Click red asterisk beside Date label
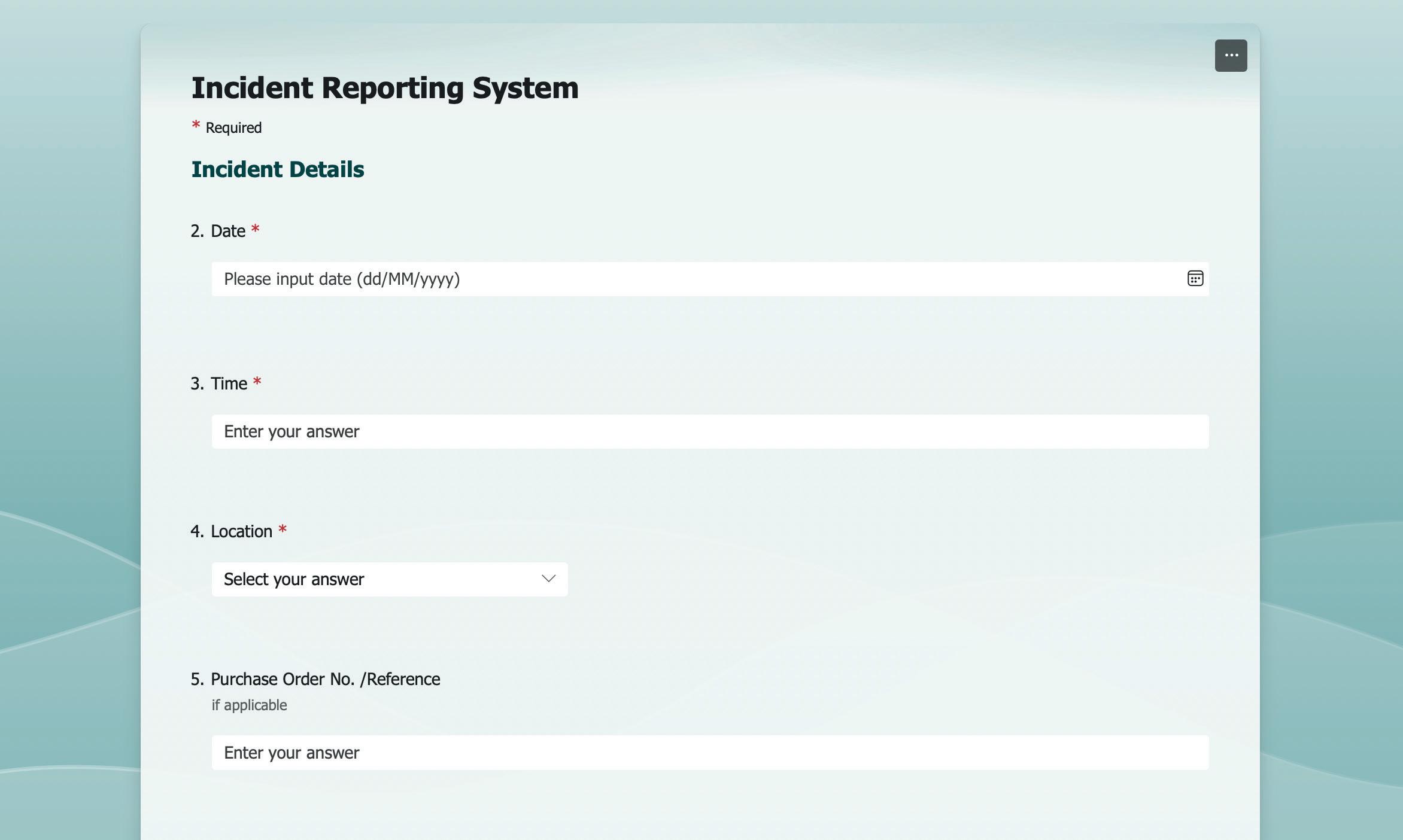This screenshot has width=1403, height=840. click(x=256, y=230)
